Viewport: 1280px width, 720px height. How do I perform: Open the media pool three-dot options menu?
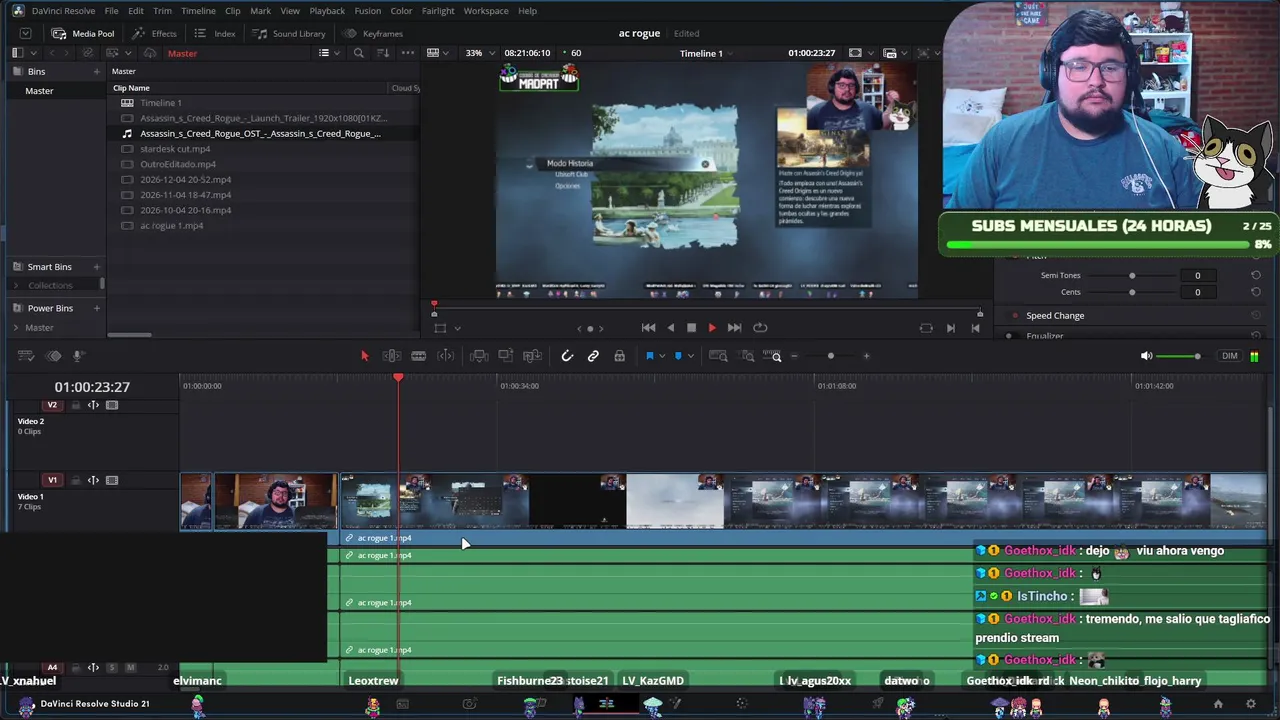(x=406, y=53)
